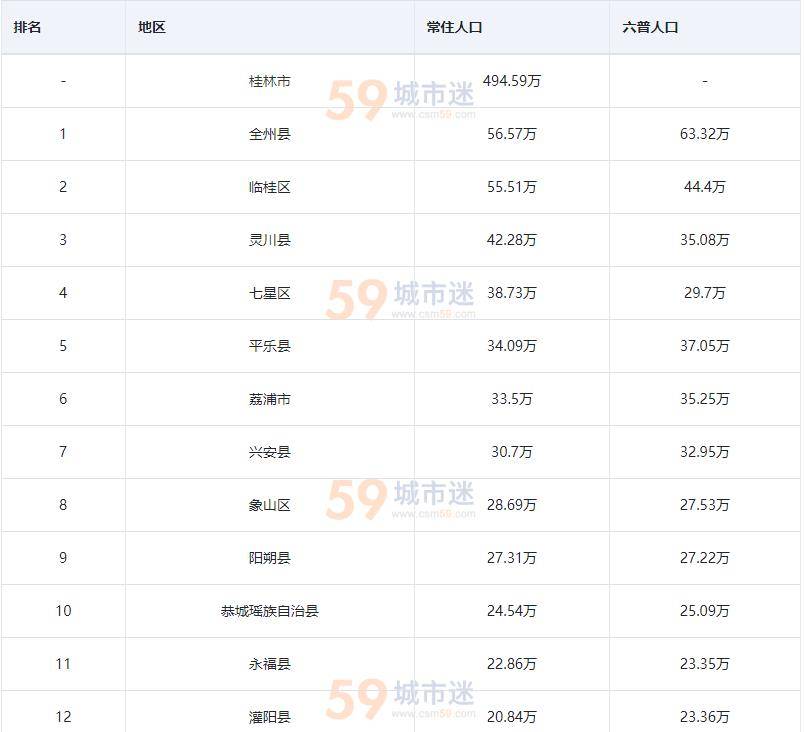
Task: Click the 七星区 region entry
Action: pyautogui.click(x=270, y=293)
